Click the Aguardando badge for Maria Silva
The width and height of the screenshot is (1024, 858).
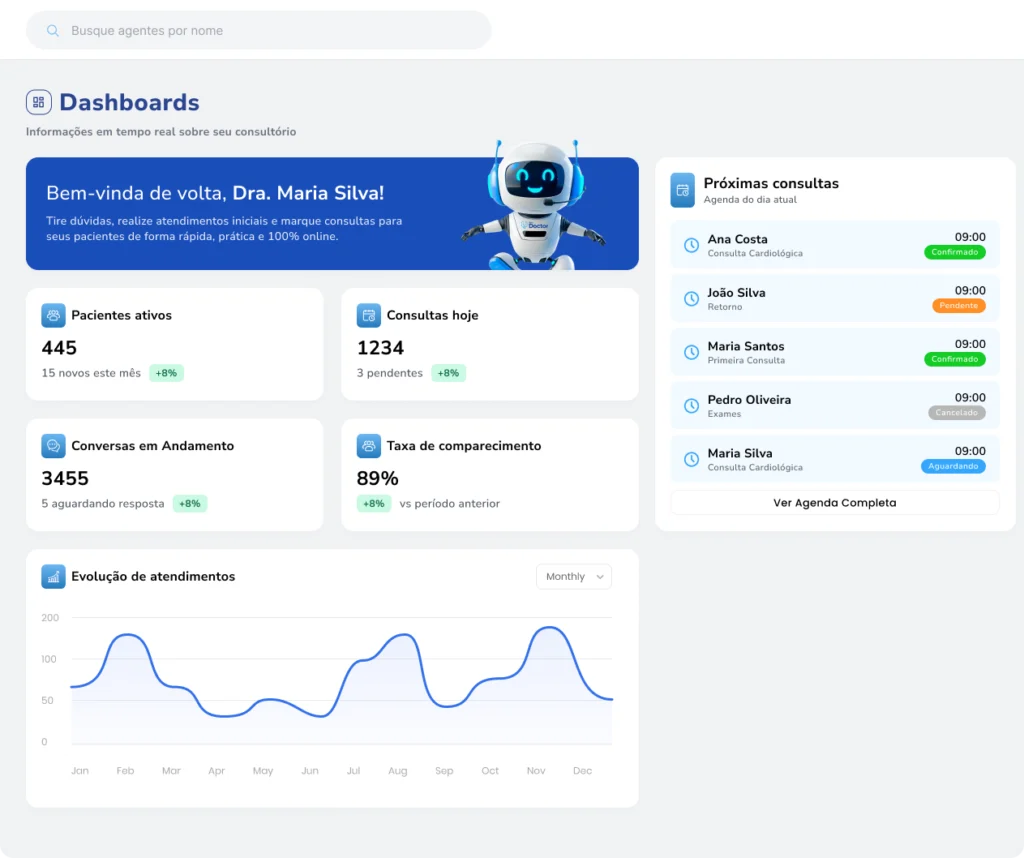pyautogui.click(x=953, y=467)
